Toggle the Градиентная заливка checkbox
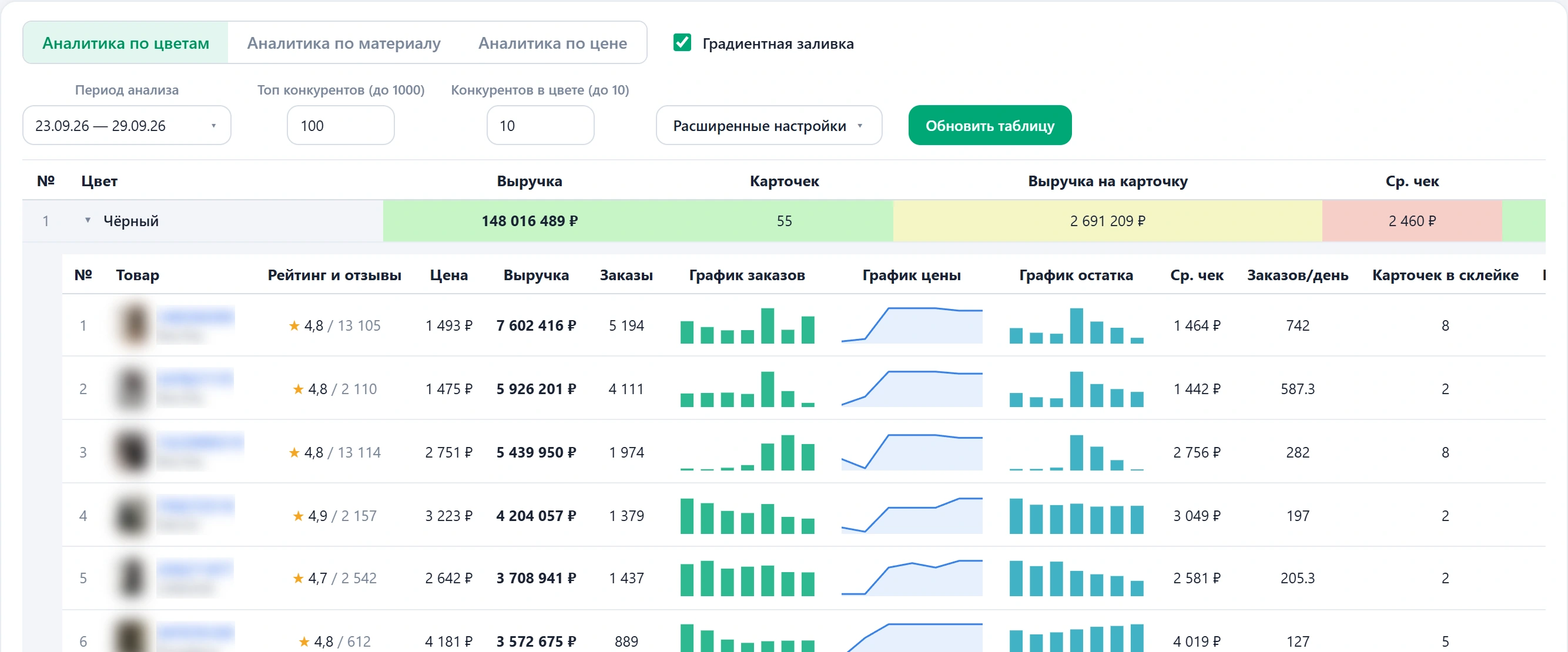The image size is (1568, 652). tap(682, 42)
